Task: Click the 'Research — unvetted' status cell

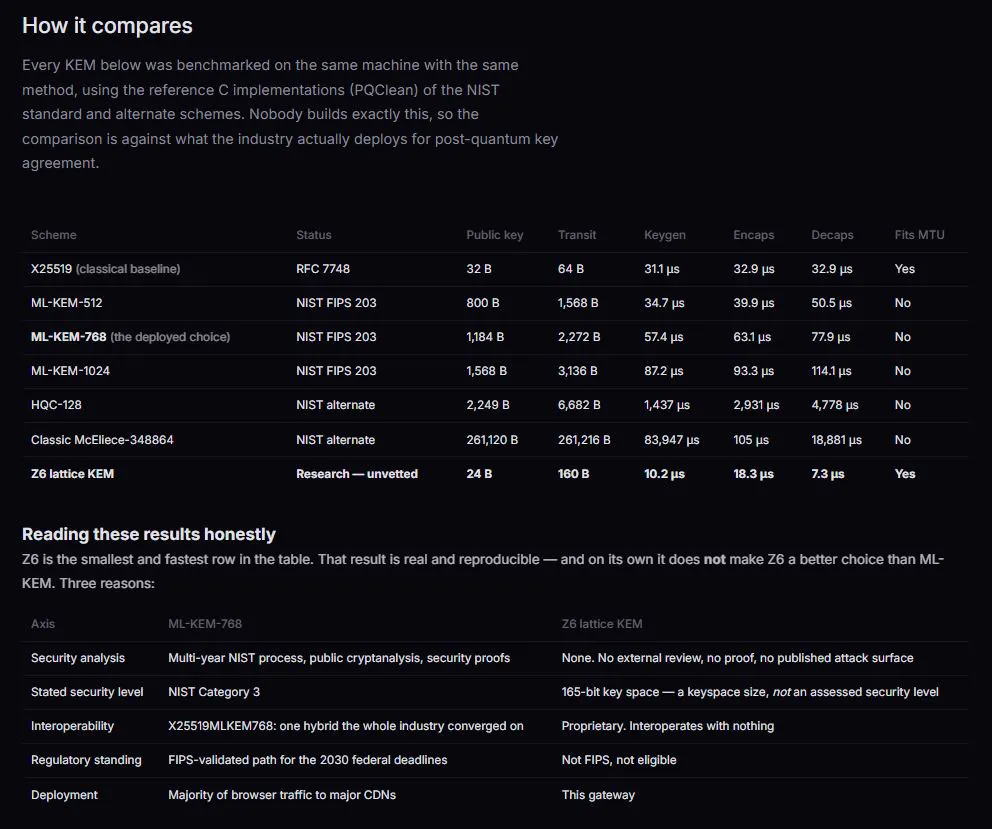Action: point(357,474)
